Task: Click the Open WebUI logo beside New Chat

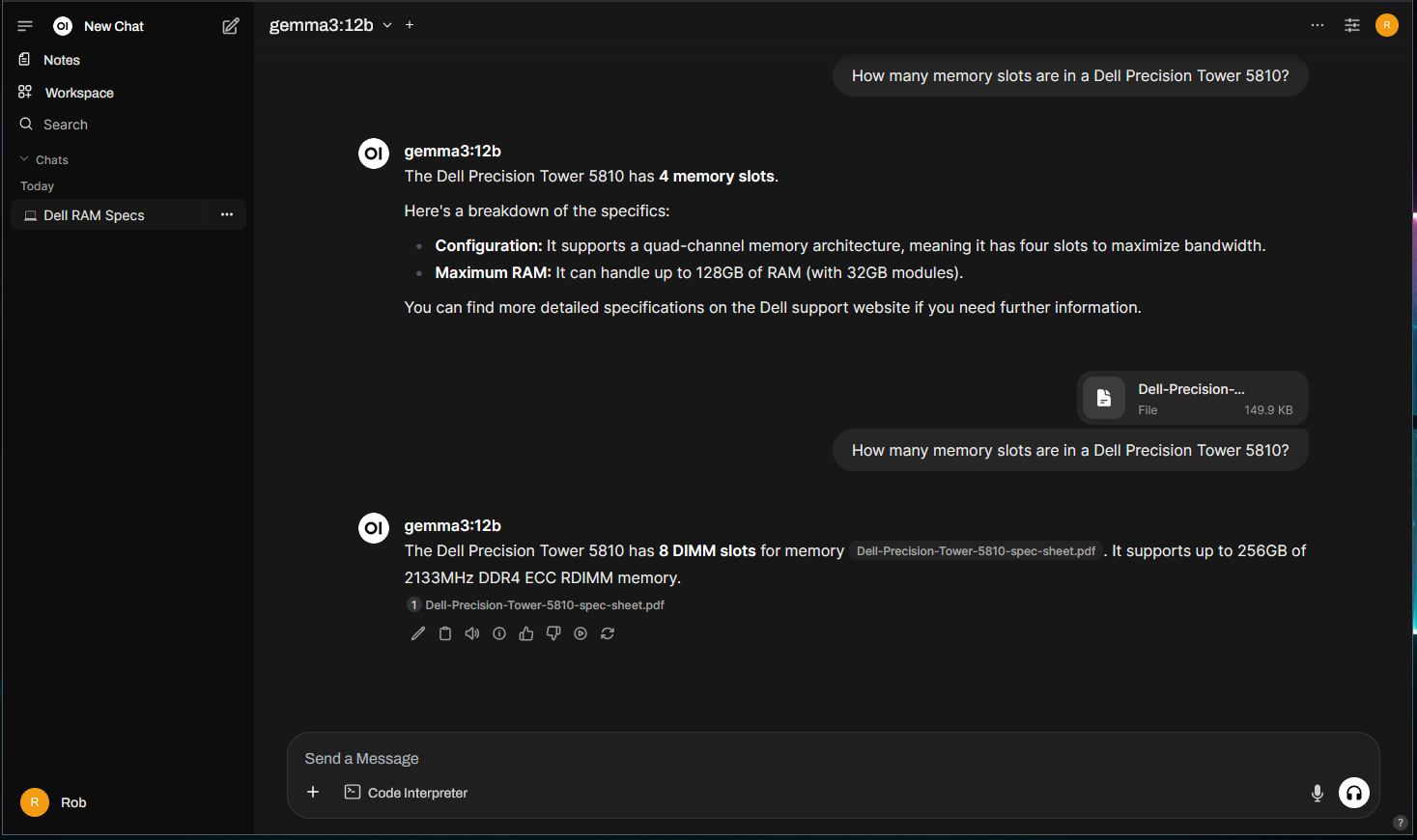Action: click(63, 26)
